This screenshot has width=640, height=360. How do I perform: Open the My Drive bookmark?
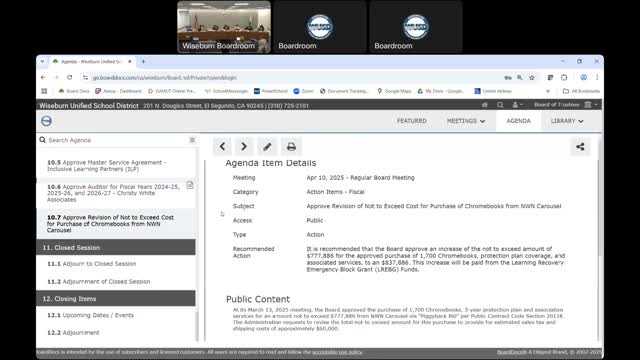pyautogui.click(x=441, y=91)
